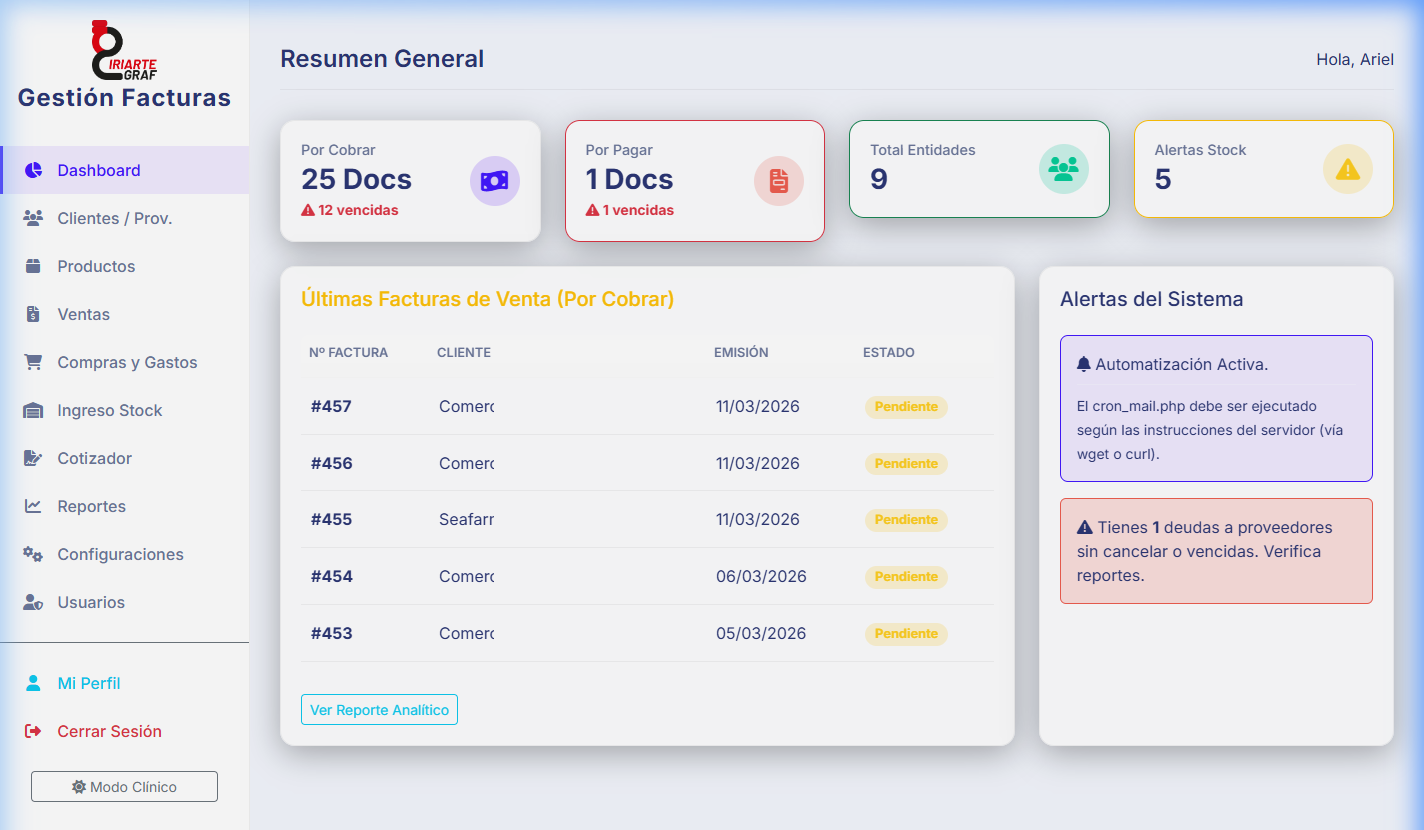Open the Alertas Stock card
Screen dimensions: 1424x830
pos(1264,169)
